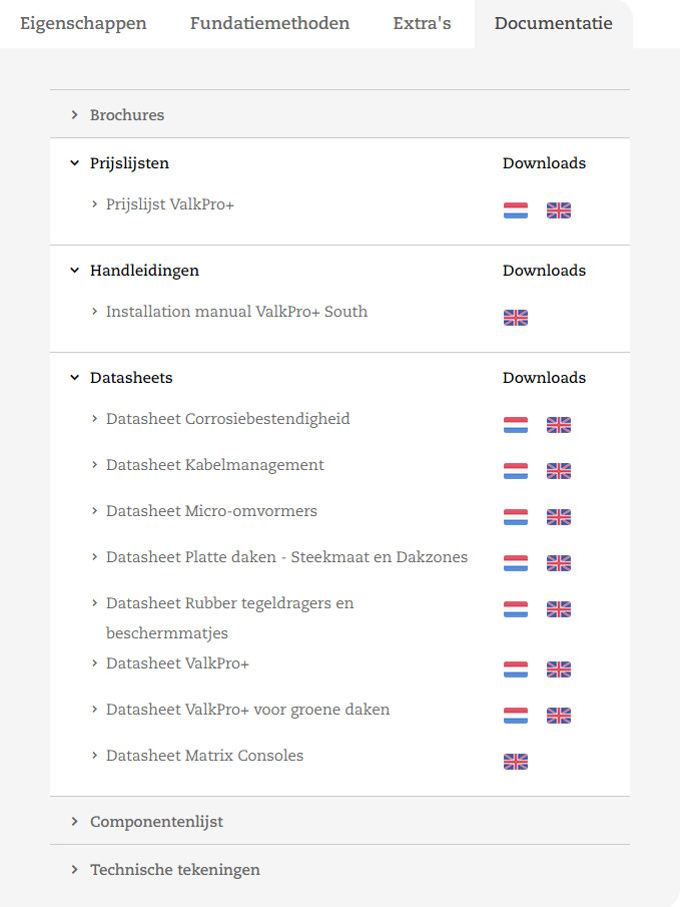This screenshot has height=907, width=680.
Task: Download English Datasheet ValkPro+ voor groene daken
Action: (559, 715)
